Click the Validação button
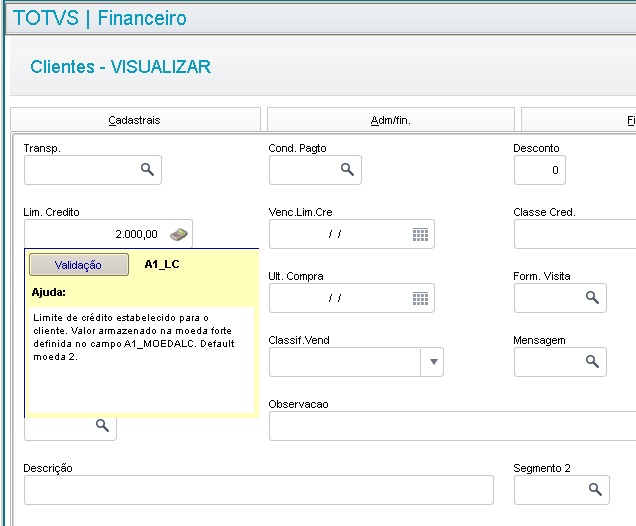636x526 pixels. [x=79, y=265]
